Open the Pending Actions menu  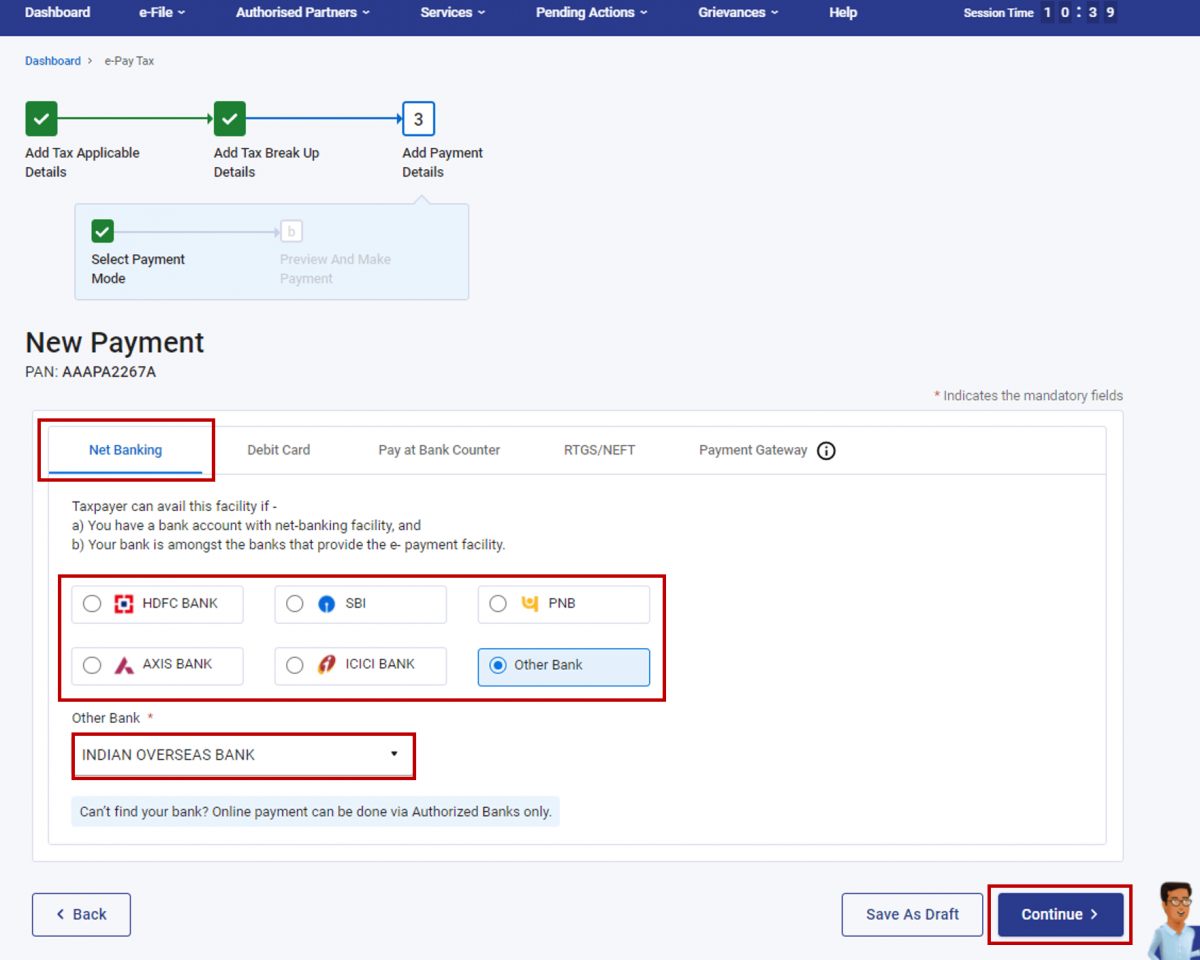click(x=591, y=13)
